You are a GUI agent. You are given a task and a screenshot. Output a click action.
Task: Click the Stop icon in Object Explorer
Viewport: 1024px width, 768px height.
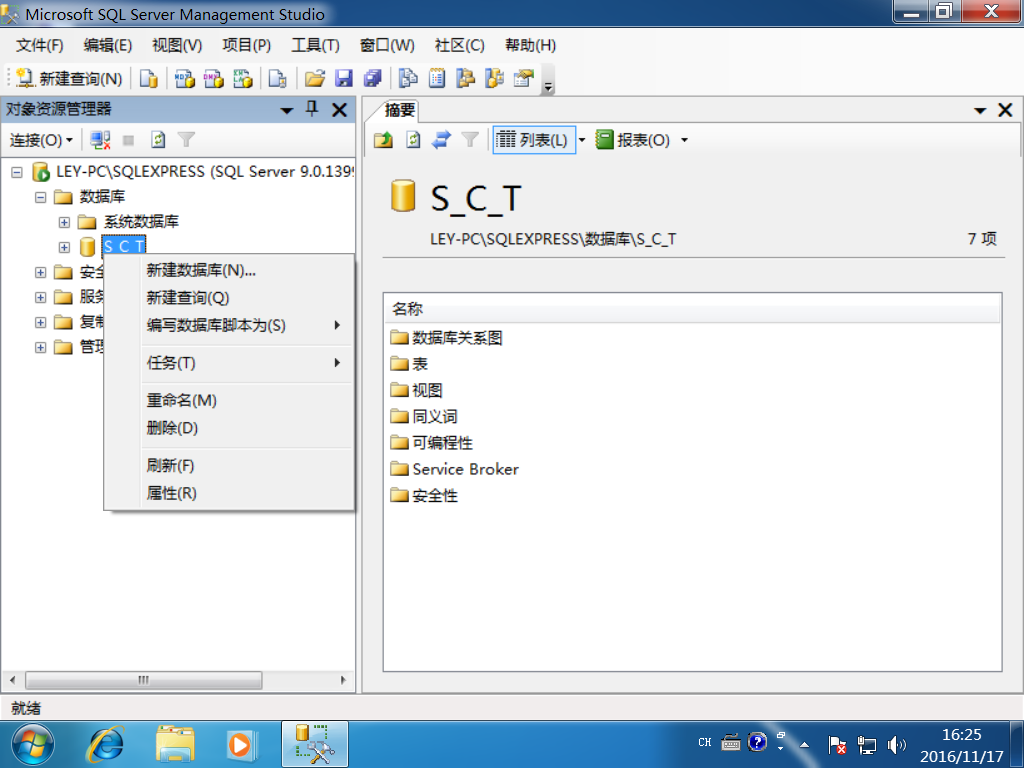coord(129,140)
